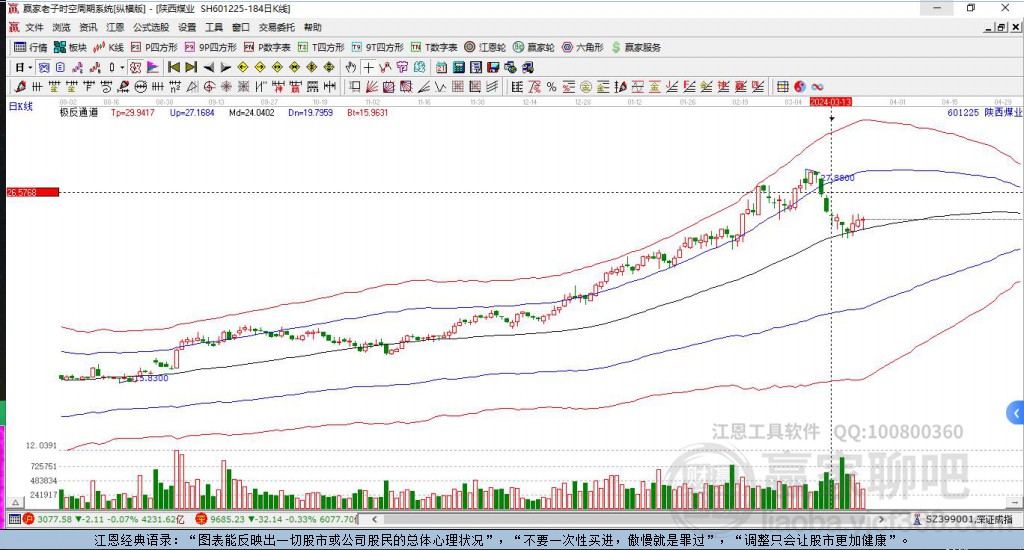Click the horizontal scrollbar right arrow
1024x550 pixels.
tap(881, 519)
